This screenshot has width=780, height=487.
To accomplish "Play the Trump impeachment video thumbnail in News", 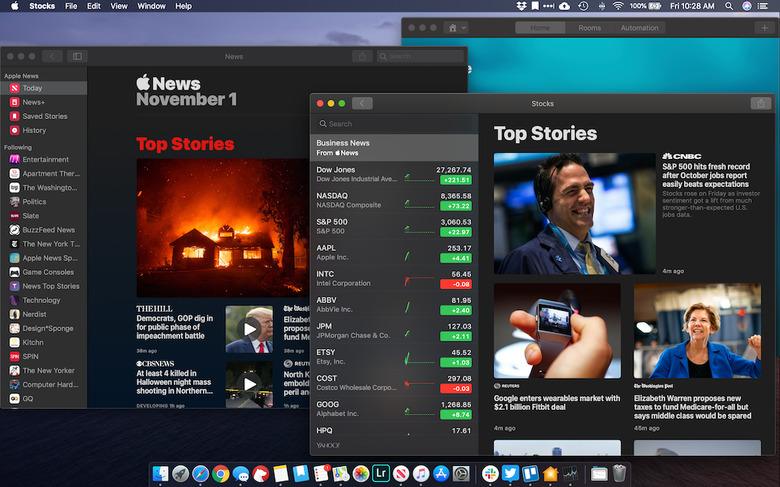I will tap(249, 329).
